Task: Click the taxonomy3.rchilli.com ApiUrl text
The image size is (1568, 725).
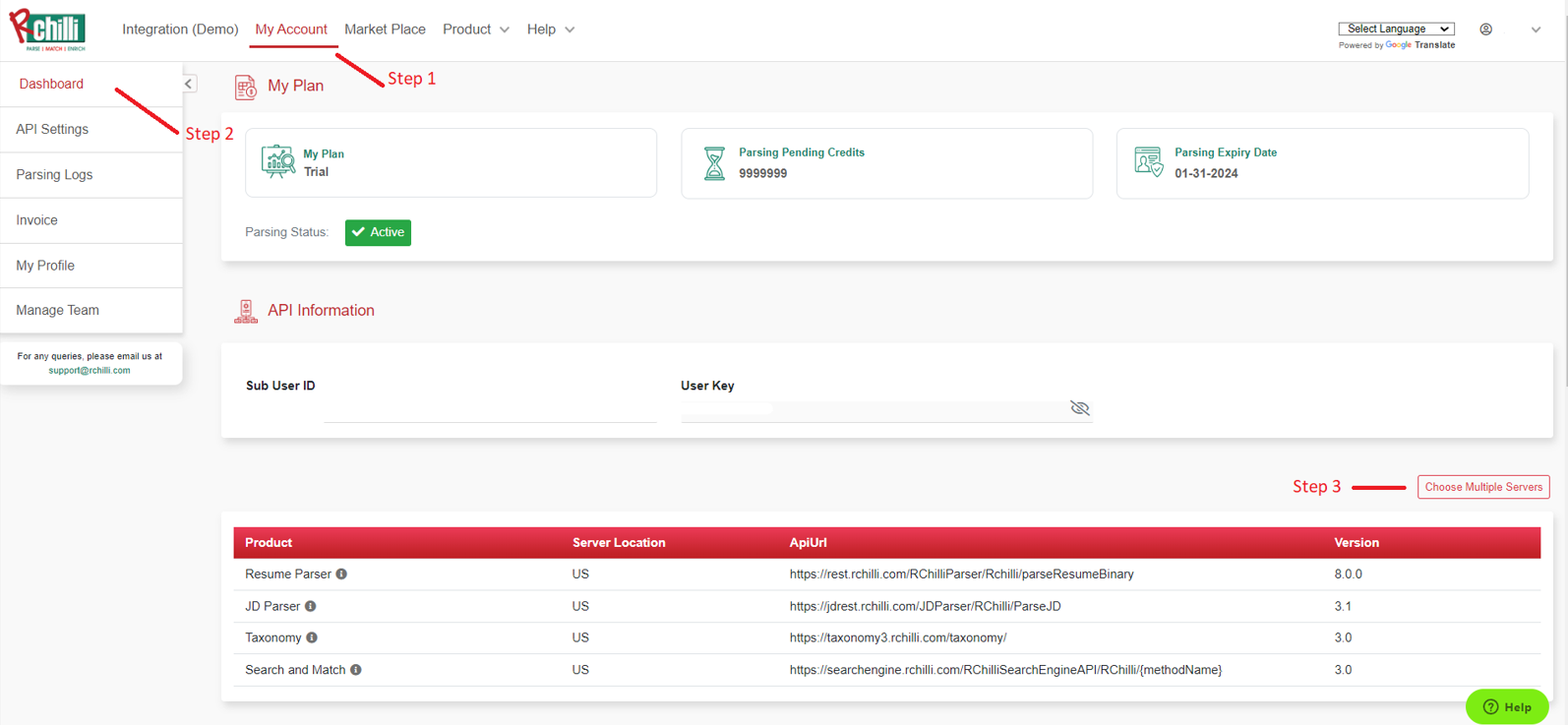Action: (897, 638)
